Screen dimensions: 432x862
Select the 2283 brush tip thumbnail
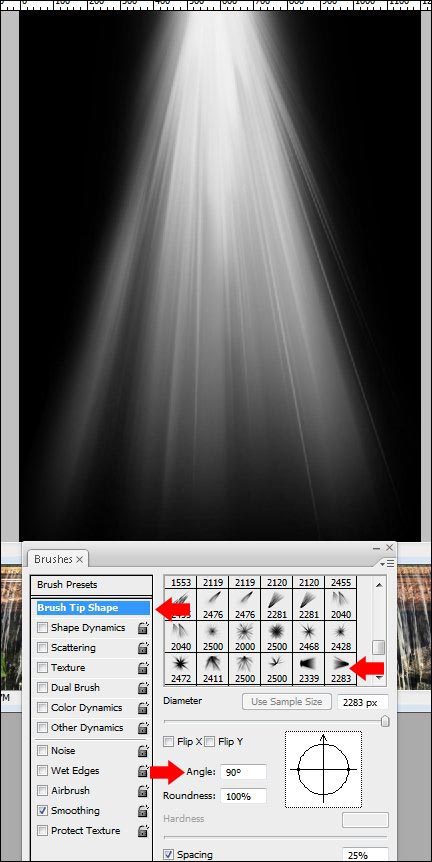pos(341,669)
